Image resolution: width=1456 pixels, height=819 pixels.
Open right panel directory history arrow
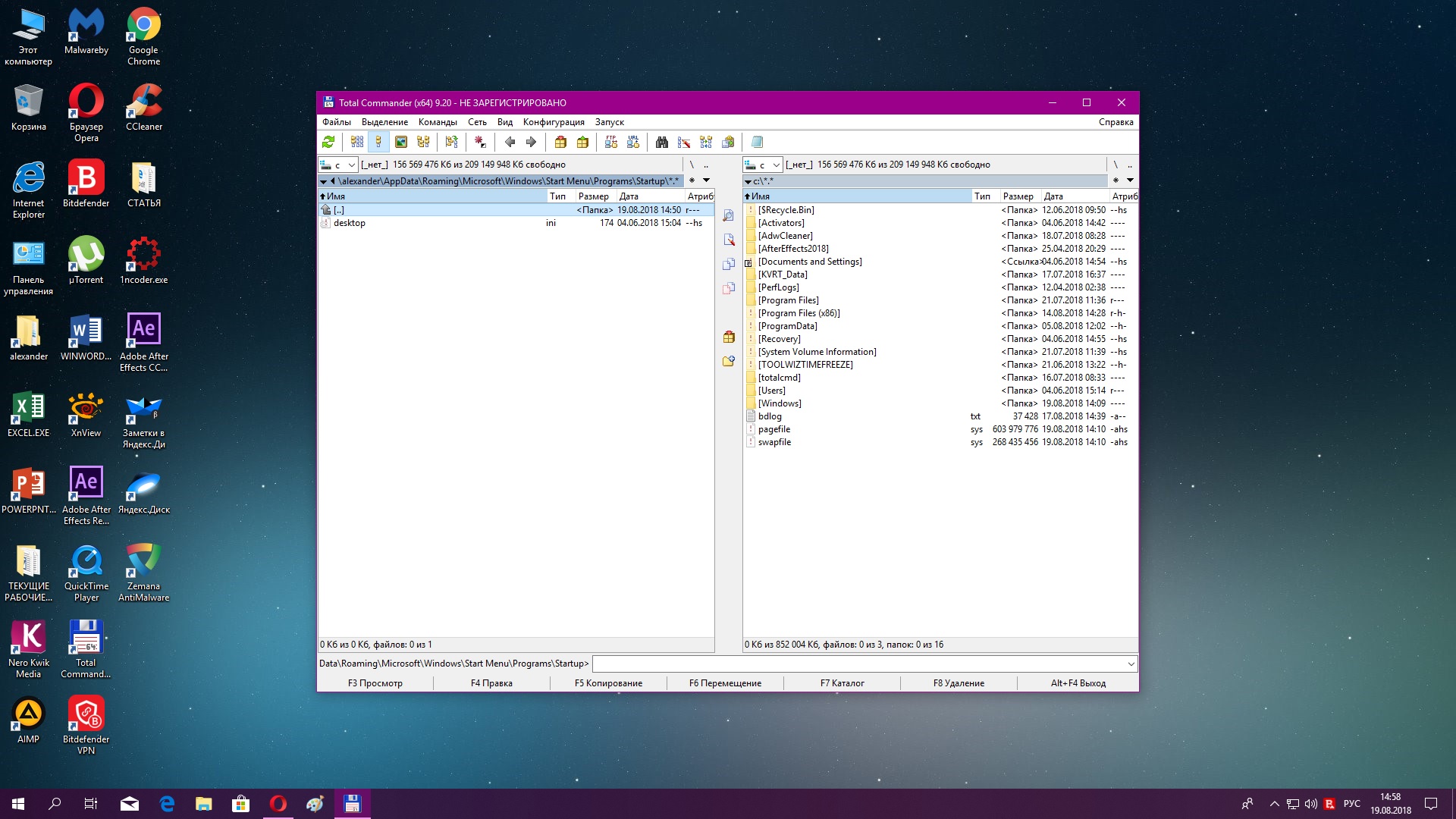[x=1130, y=180]
